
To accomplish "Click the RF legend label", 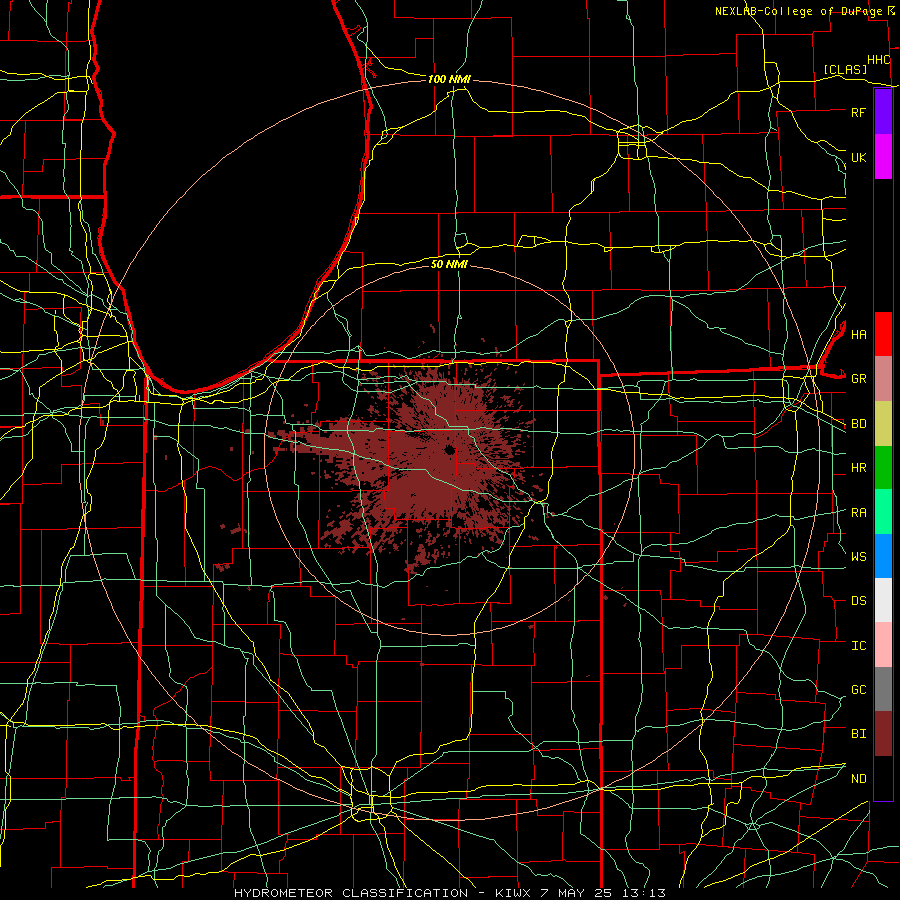I will tap(858, 112).
